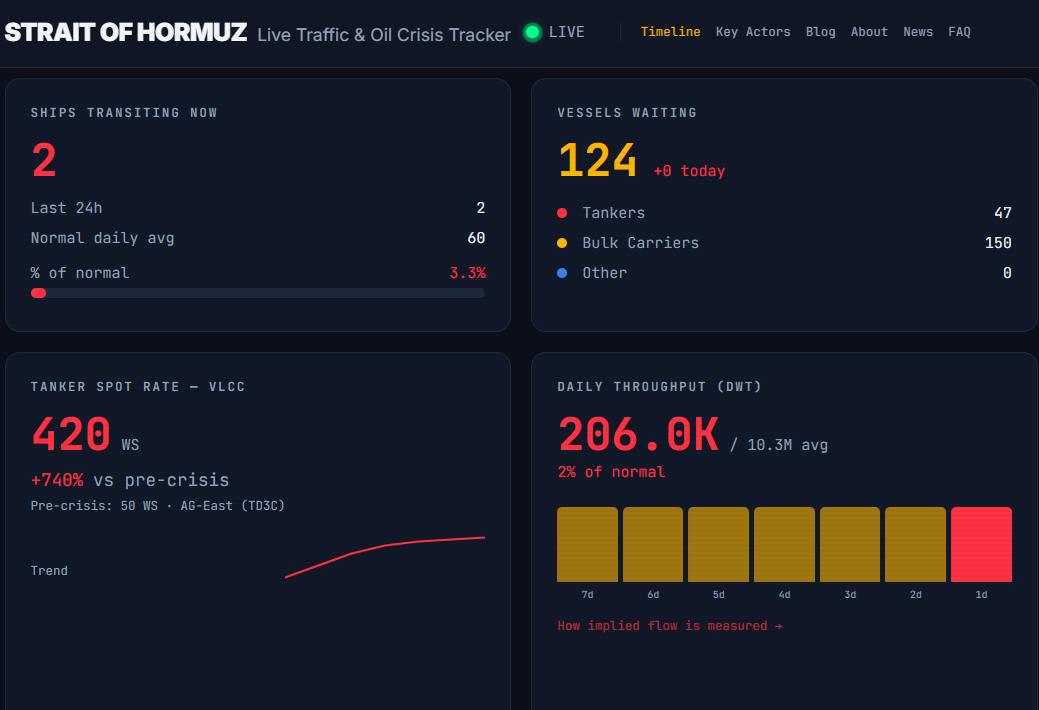Click the '2% of normal' throughput text
Image resolution: width=1039 pixels, height=710 pixels.
611,471
